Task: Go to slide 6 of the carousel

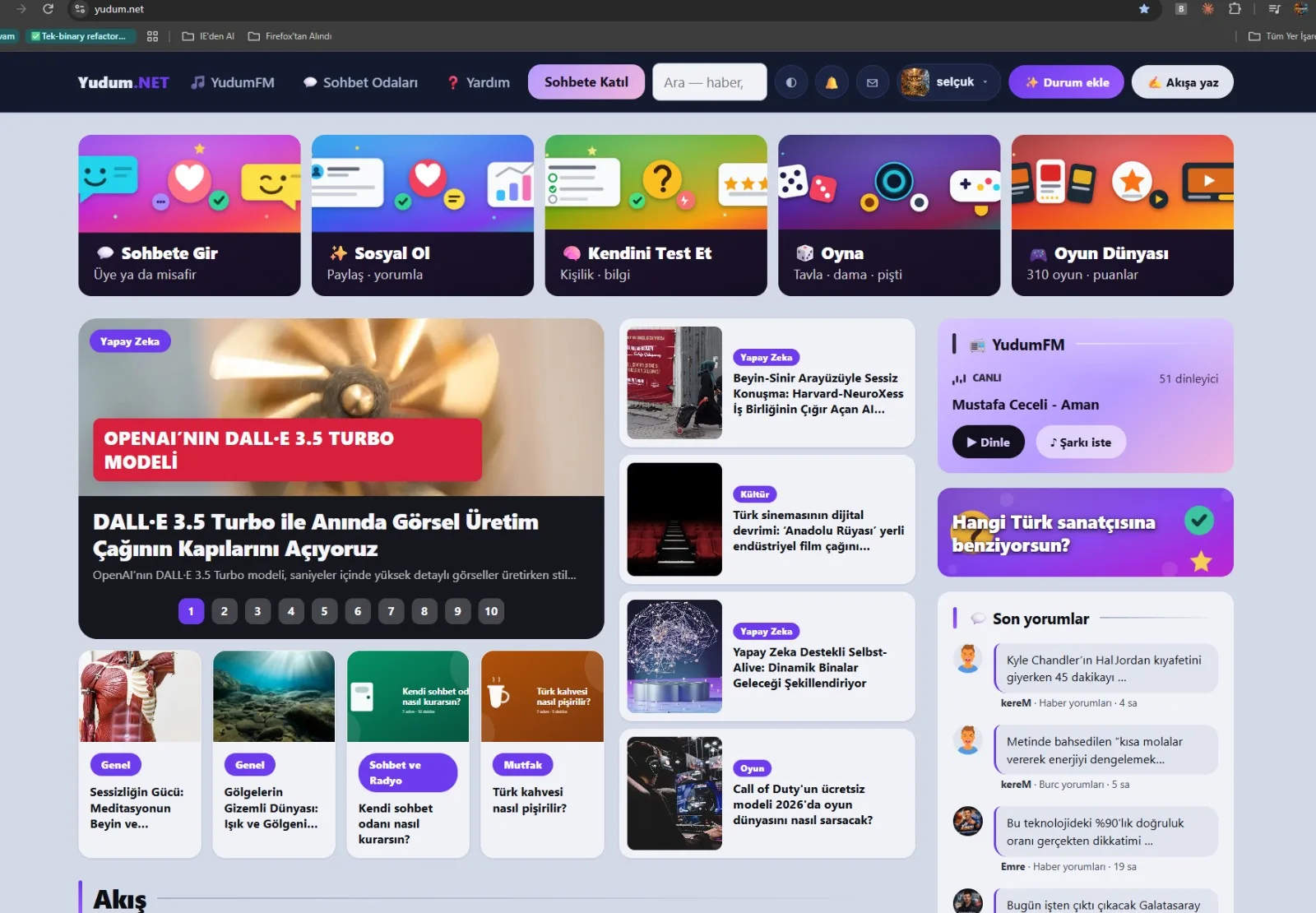Action: pos(358,611)
